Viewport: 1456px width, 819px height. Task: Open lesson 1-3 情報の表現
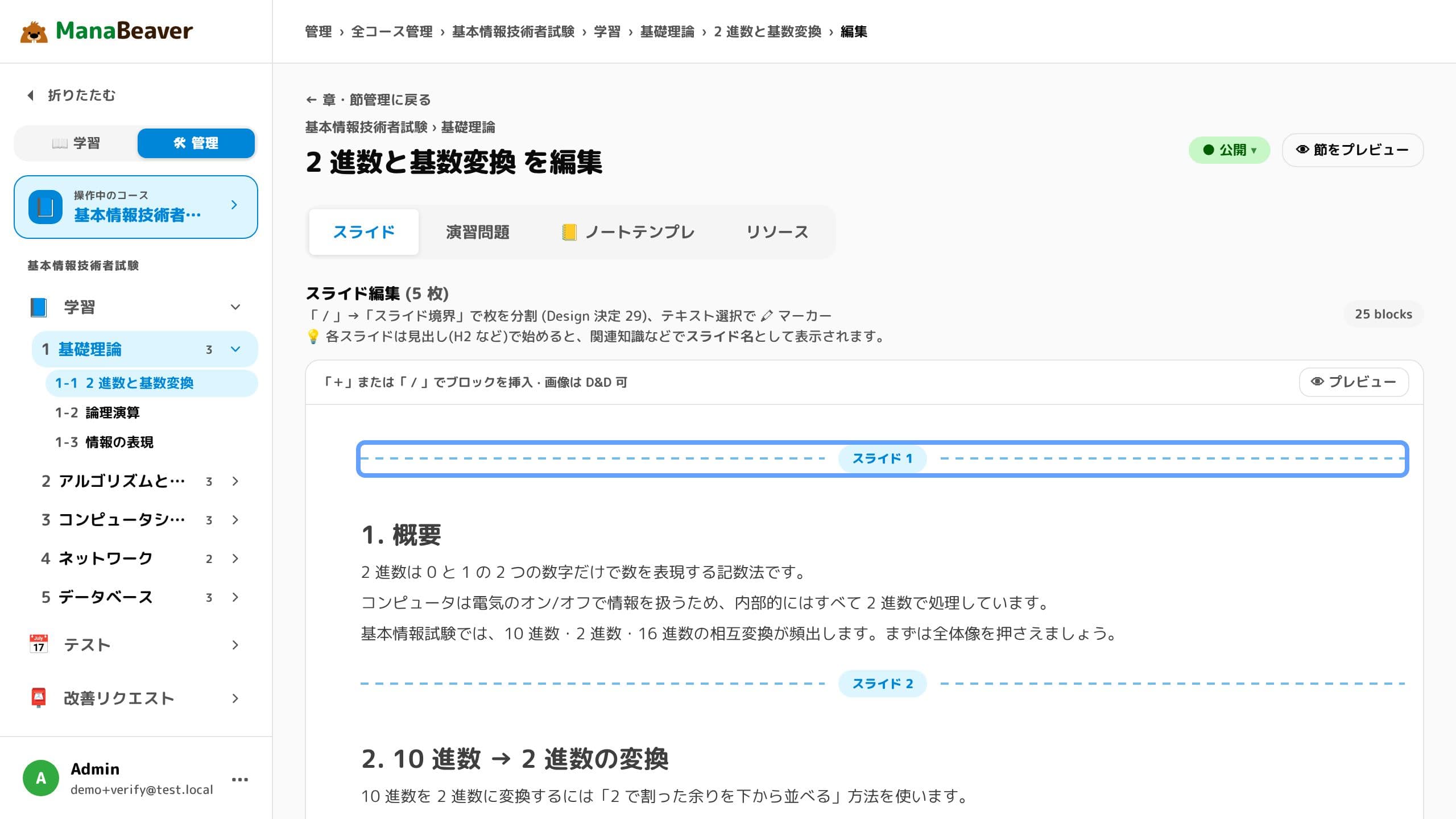tap(151, 442)
